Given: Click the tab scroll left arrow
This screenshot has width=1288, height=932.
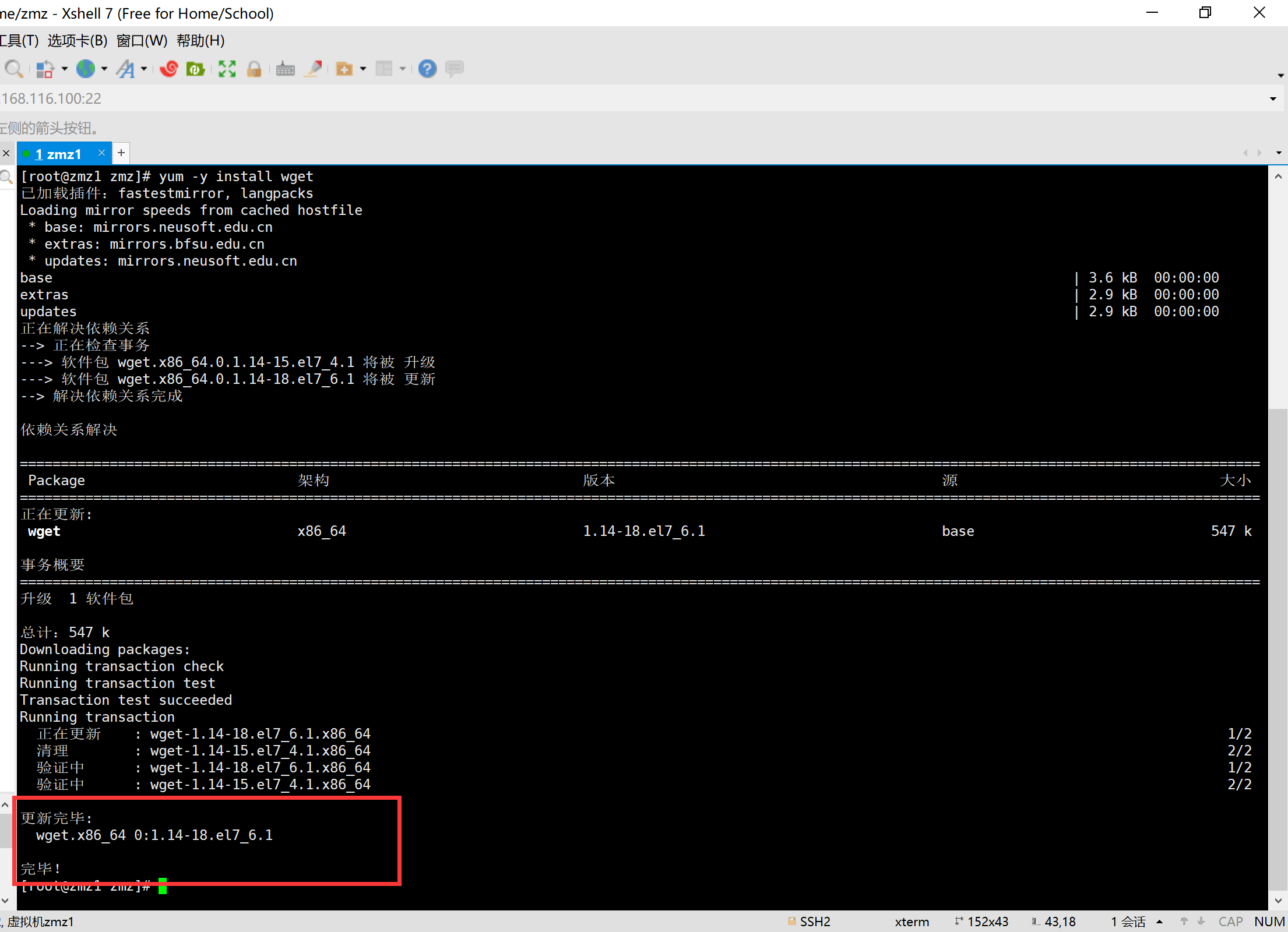Looking at the screenshot, I should click(x=1245, y=153).
